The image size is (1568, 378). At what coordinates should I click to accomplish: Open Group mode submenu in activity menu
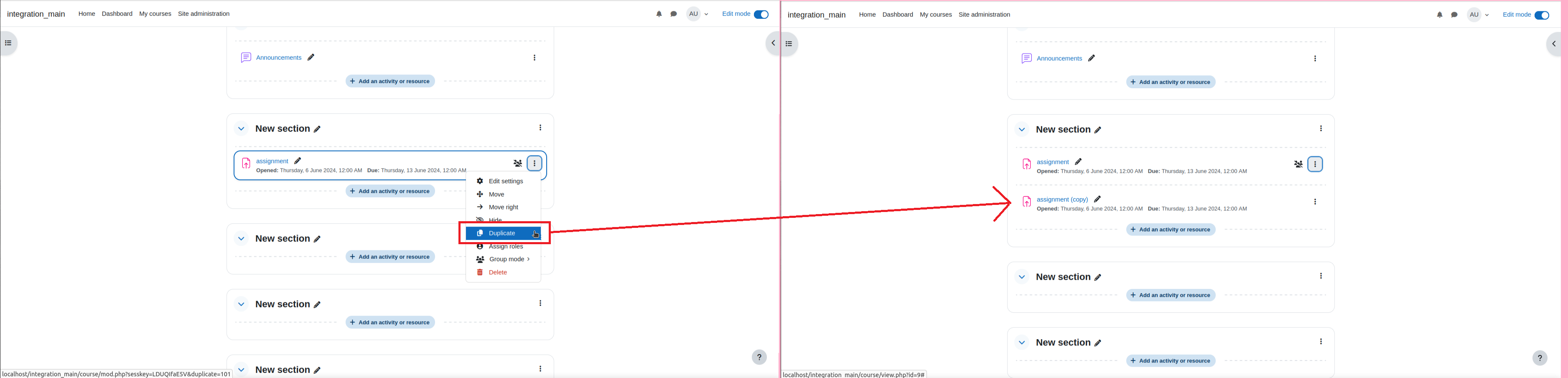[x=503, y=259]
